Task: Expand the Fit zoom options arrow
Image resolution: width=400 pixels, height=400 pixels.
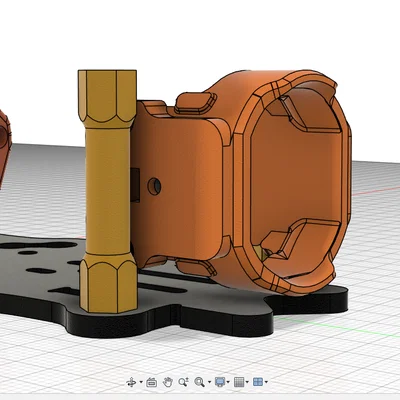Action: [x=209, y=382]
